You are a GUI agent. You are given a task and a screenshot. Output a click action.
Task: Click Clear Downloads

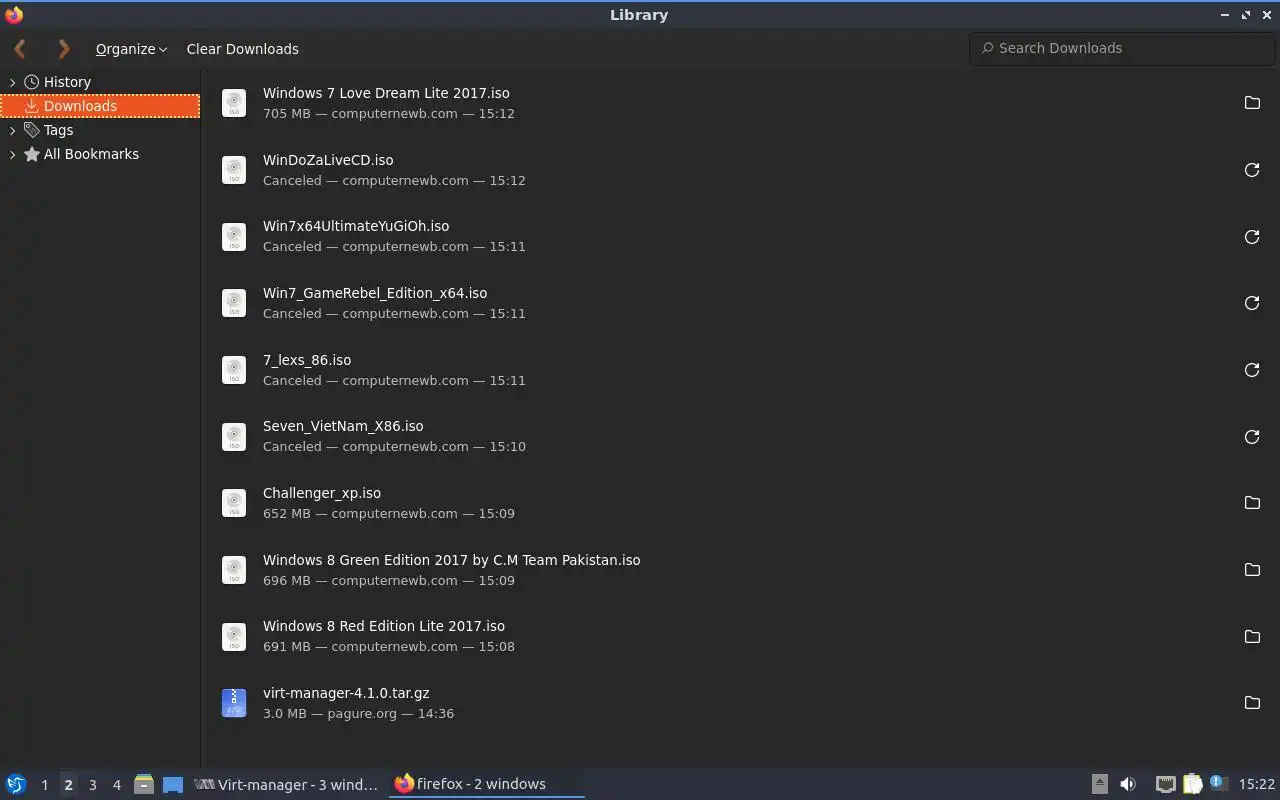[x=242, y=49]
